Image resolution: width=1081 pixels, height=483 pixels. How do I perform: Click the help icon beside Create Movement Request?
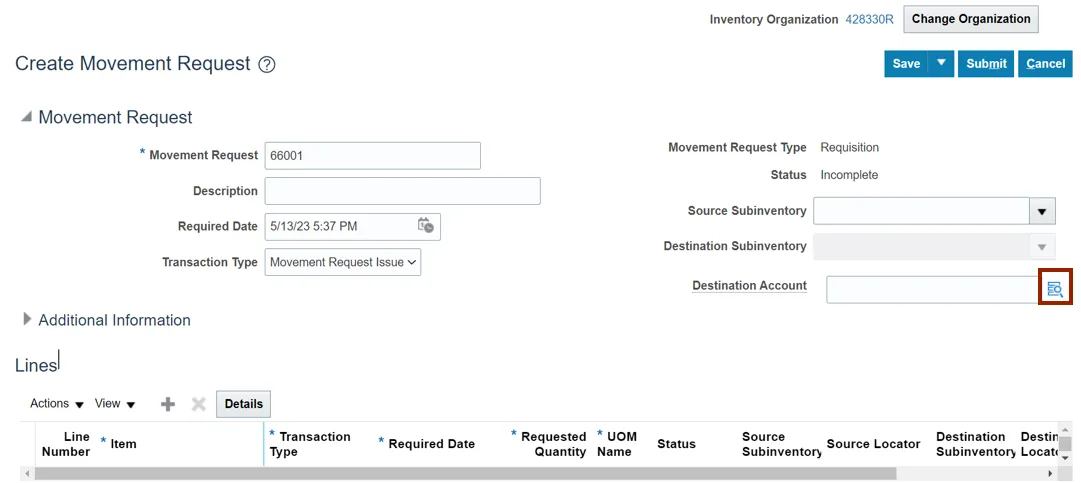[x=267, y=65]
